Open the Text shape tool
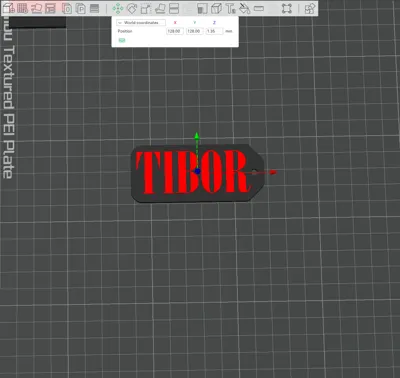 [x=231, y=9]
